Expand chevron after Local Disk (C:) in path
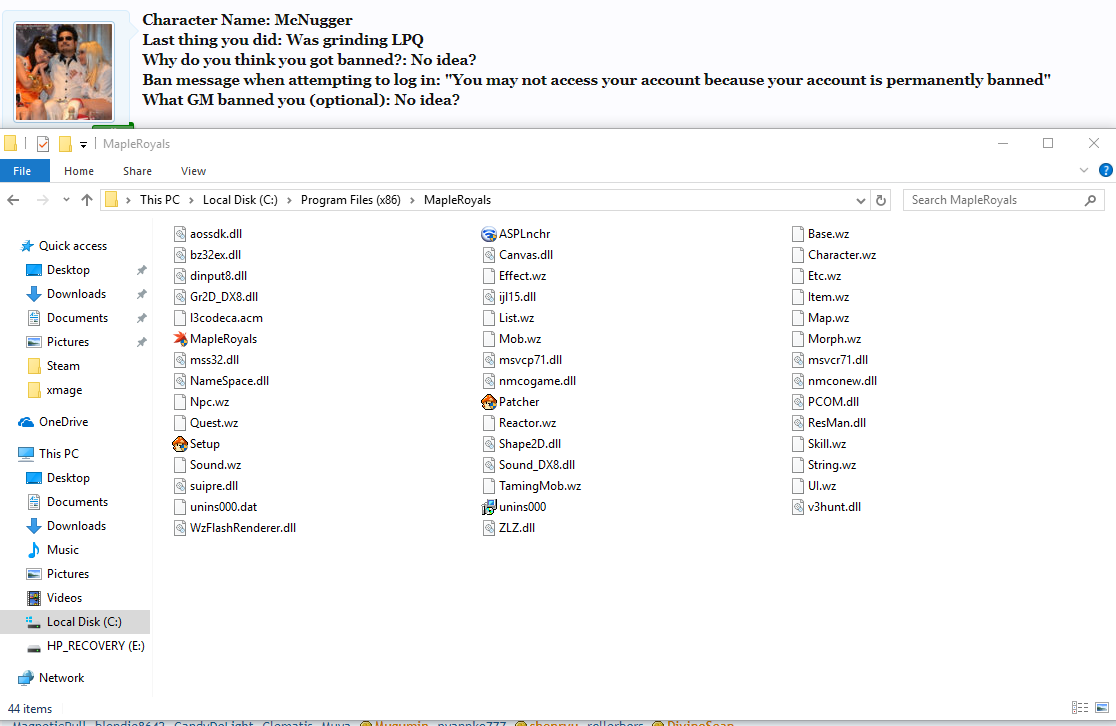The height and width of the screenshot is (726, 1116). [x=290, y=200]
